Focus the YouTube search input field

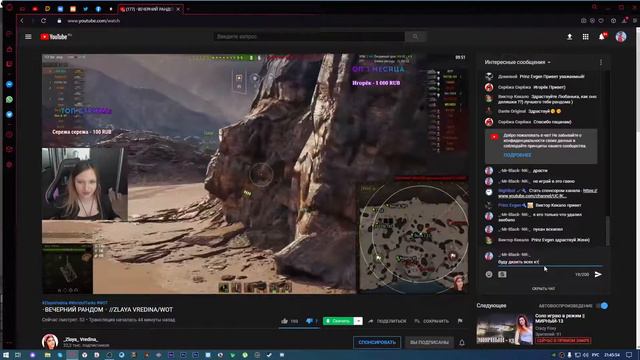tap(309, 37)
